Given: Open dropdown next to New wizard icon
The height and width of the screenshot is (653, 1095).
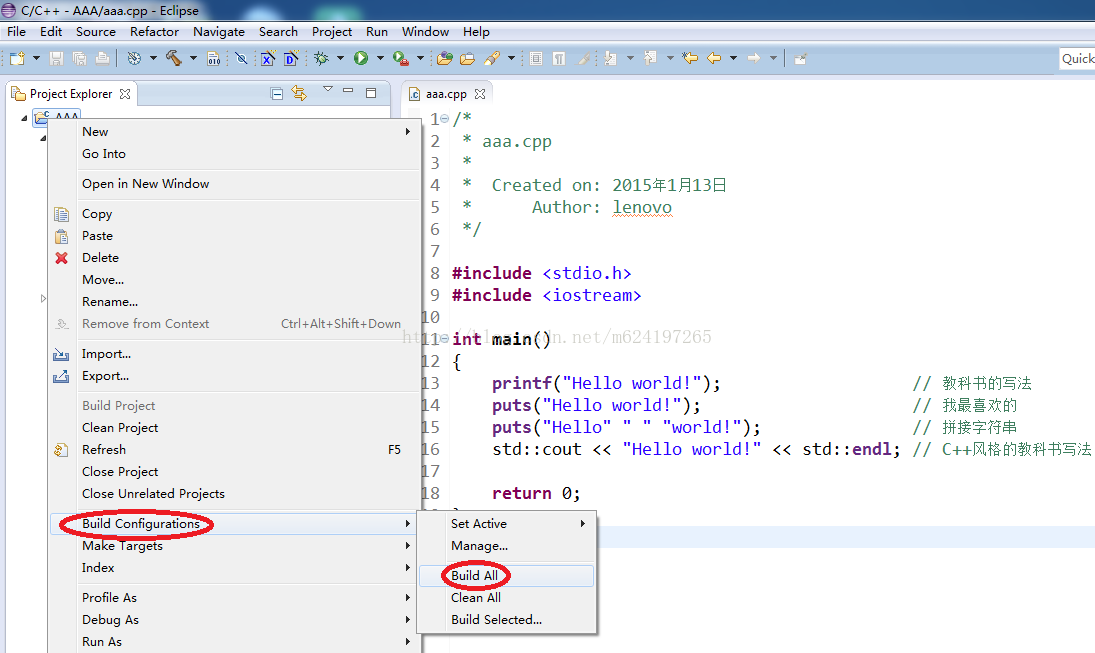Looking at the screenshot, I should click(x=36, y=59).
